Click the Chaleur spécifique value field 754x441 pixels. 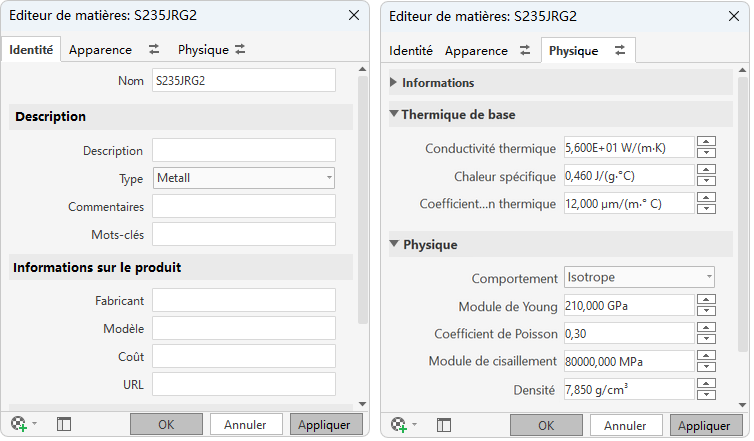[x=629, y=175]
